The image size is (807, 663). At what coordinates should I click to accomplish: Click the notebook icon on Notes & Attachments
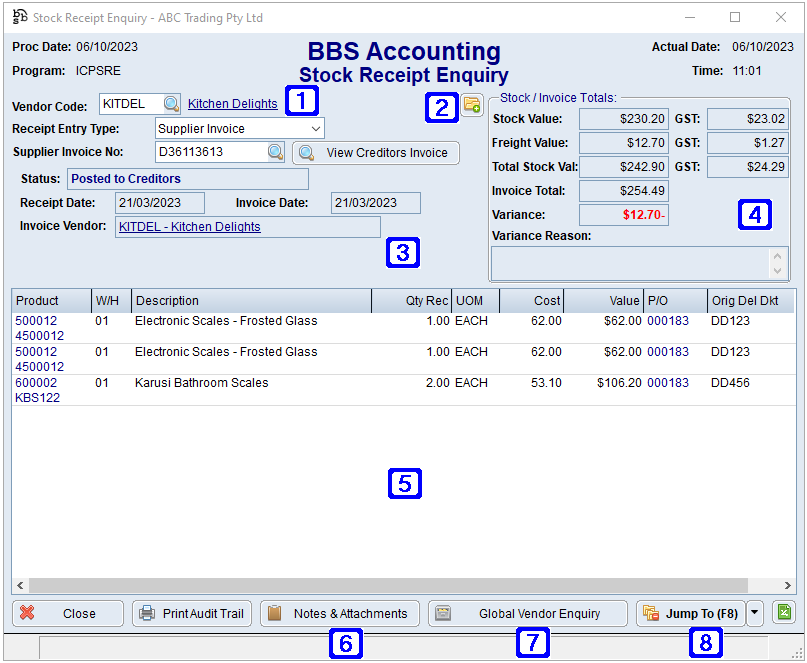click(x=274, y=613)
